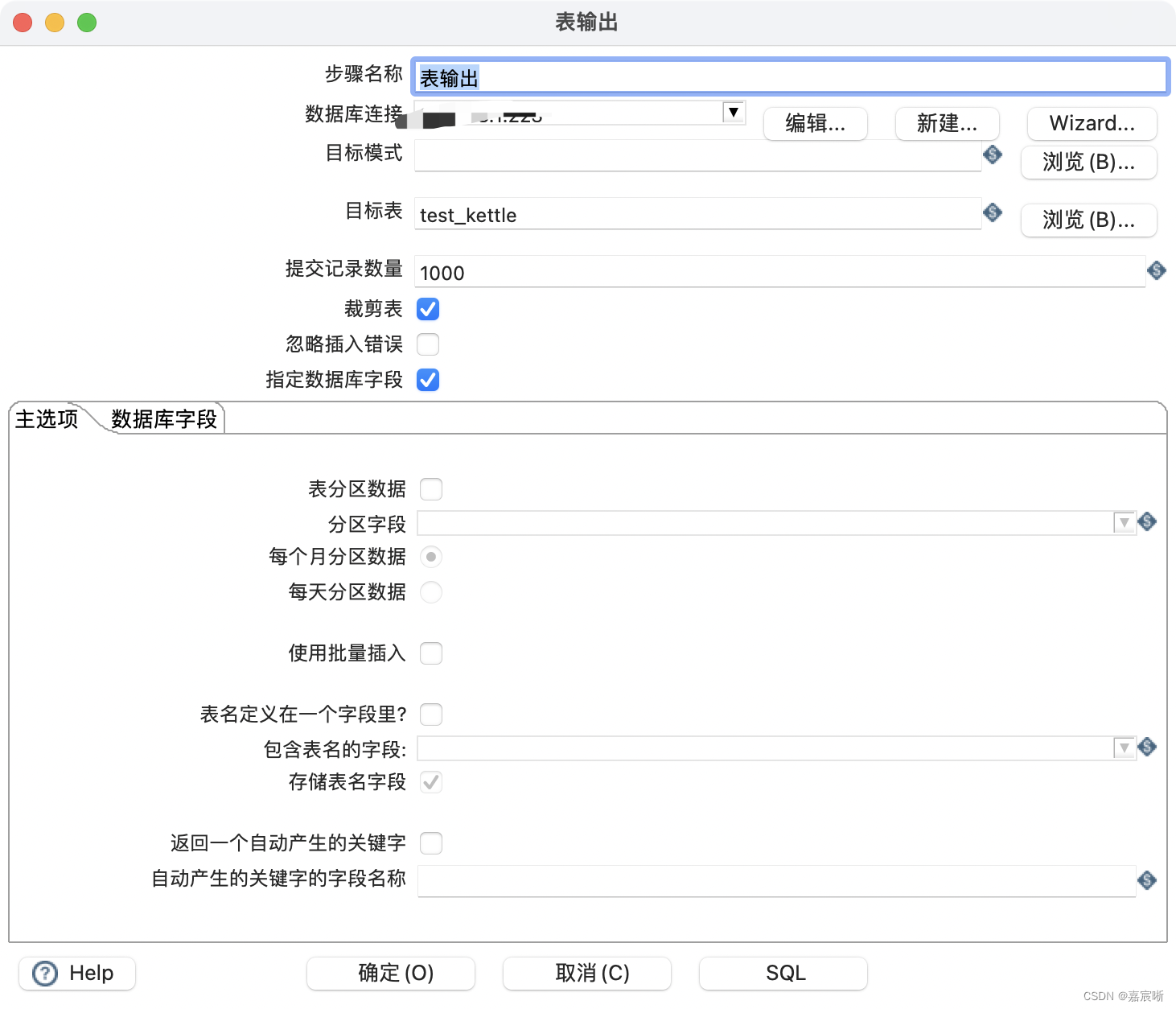Click the 新建... button to create connection
This screenshot has width=1176, height=1009.
(x=947, y=123)
